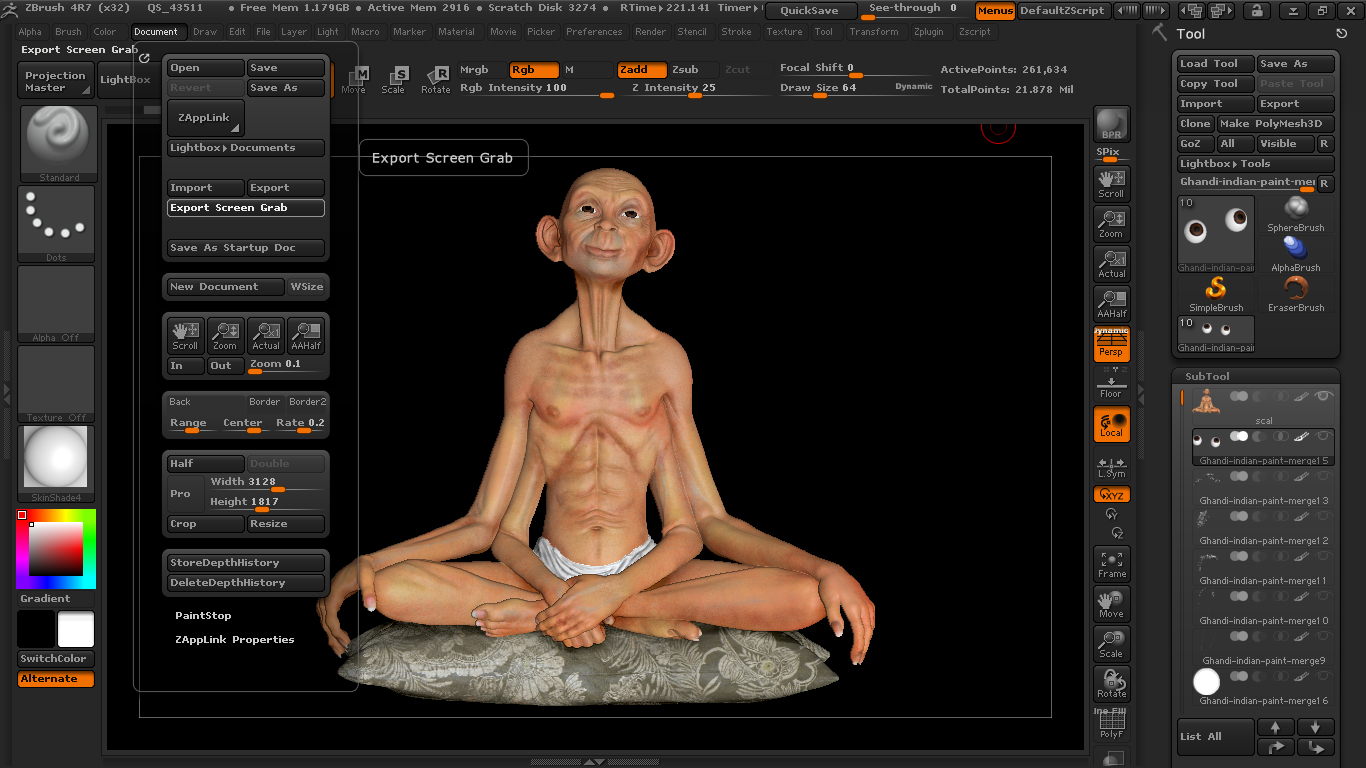
Task: Select the AlphaBrush tool icon
Action: 1296,253
